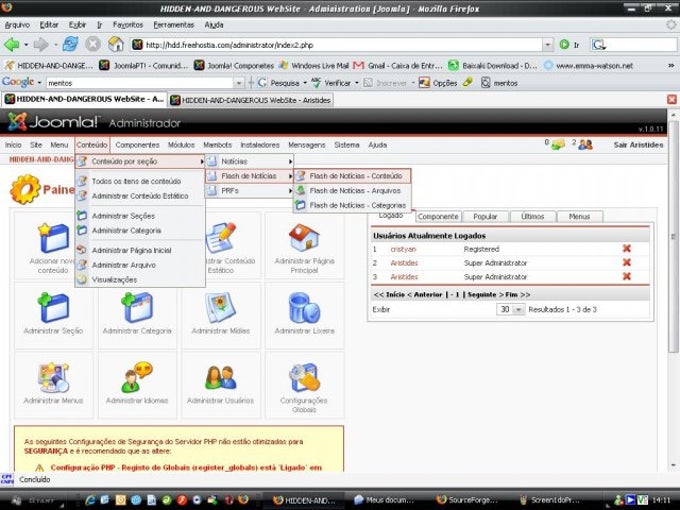Open Administrar Usuários panel icon

point(221,377)
